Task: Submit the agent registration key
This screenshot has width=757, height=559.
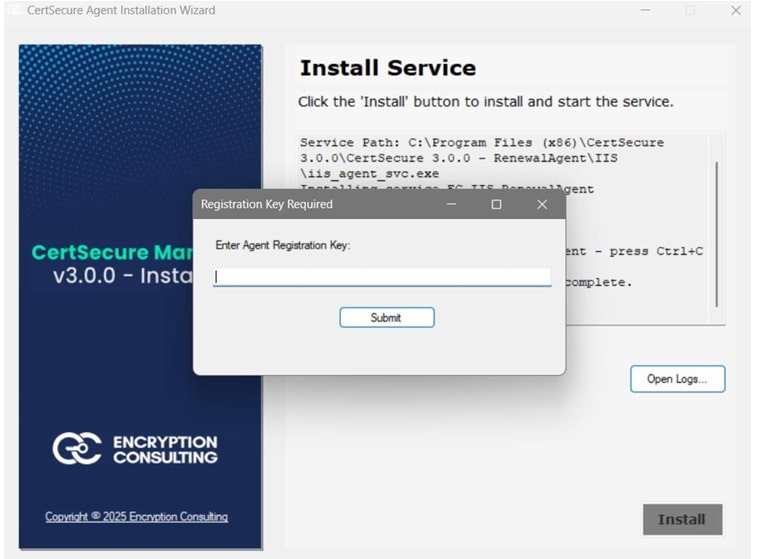Action: click(387, 318)
